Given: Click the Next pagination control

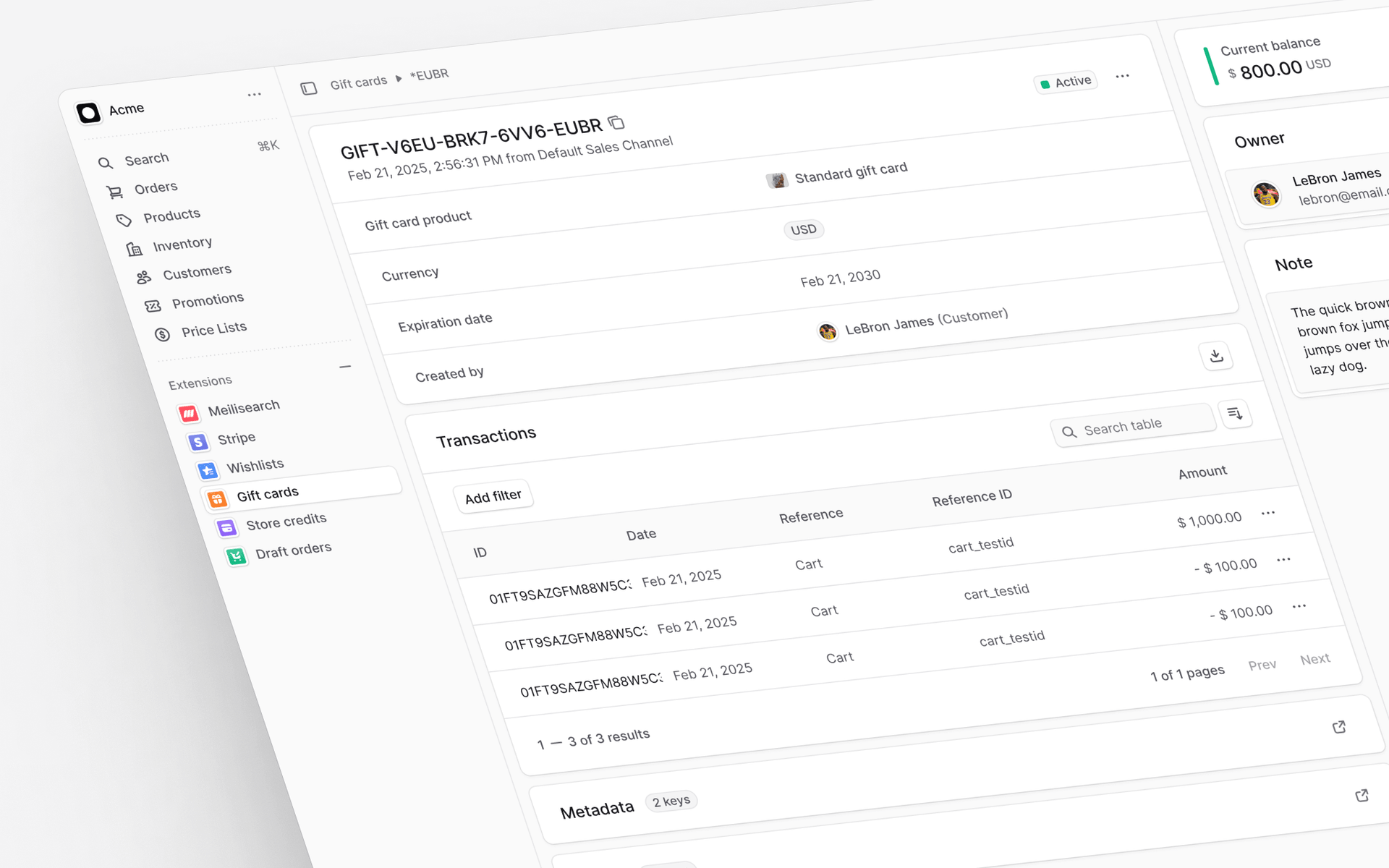Looking at the screenshot, I should [x=1315, y=658].
